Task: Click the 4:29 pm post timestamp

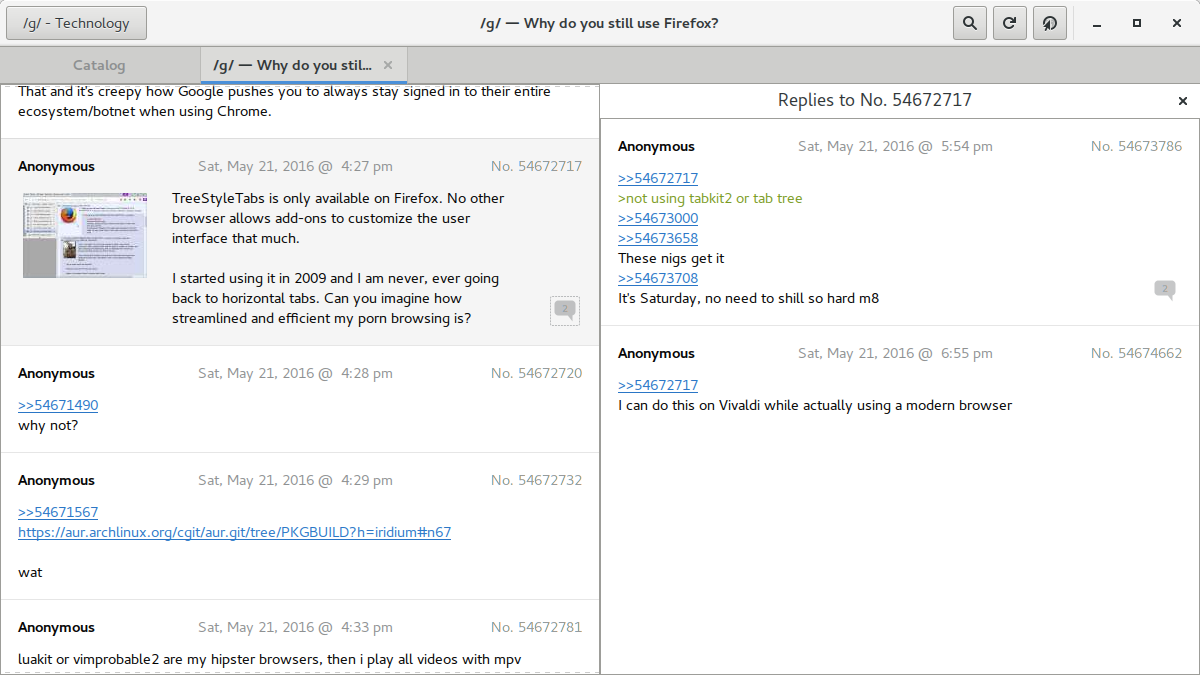Action: 295,480
